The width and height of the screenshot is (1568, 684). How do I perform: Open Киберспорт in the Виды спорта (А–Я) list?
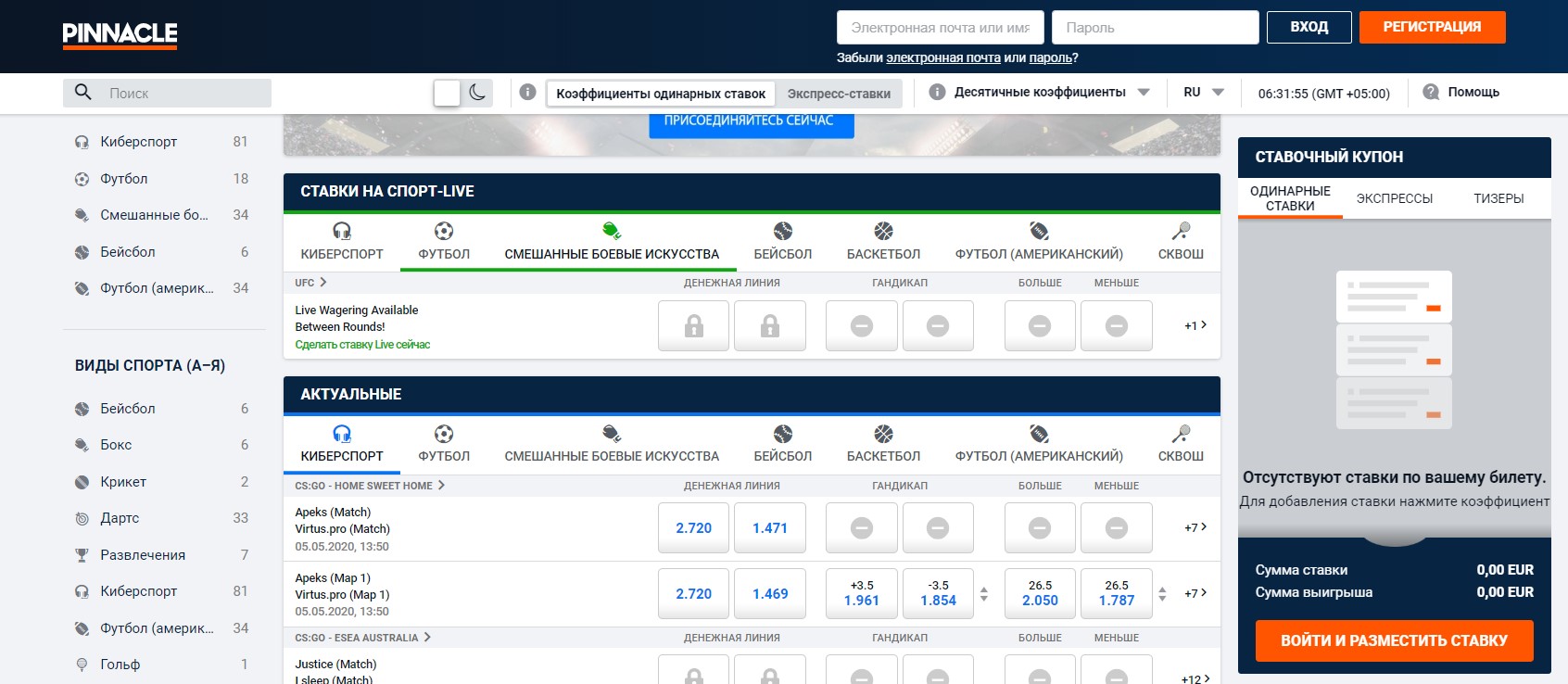pos(161,591)
